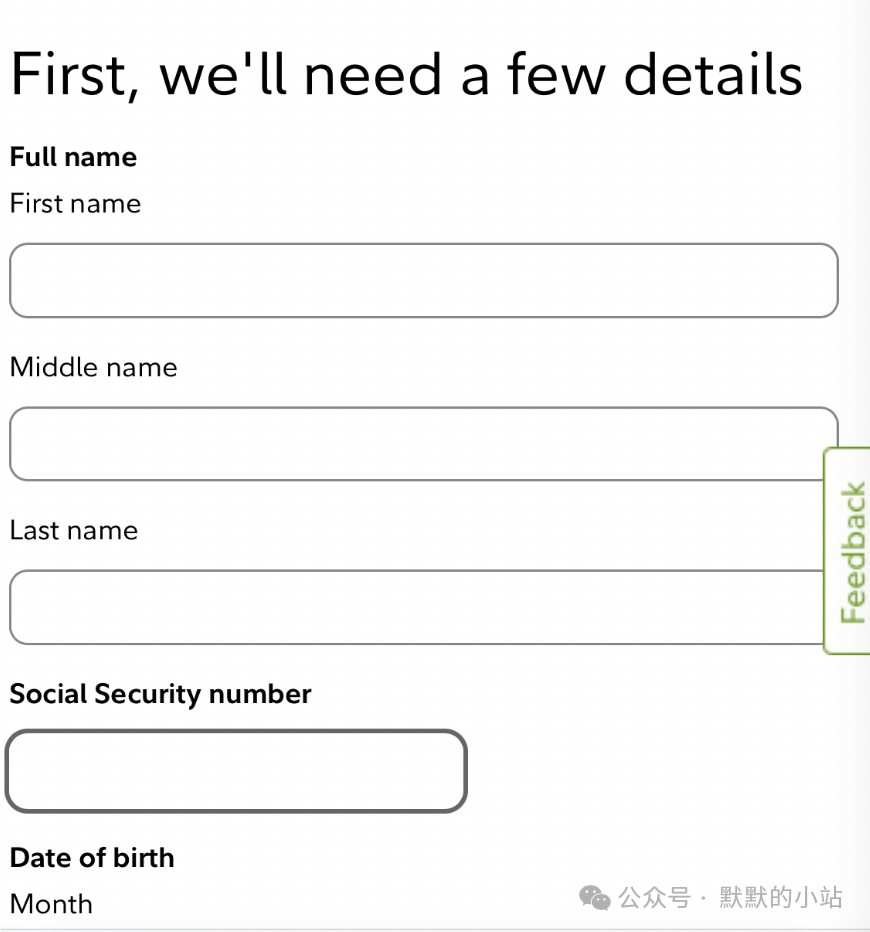870x932 pixels.
Task: Click the WeChat logo icon in the watermark
Action: (x=595, y=898)
